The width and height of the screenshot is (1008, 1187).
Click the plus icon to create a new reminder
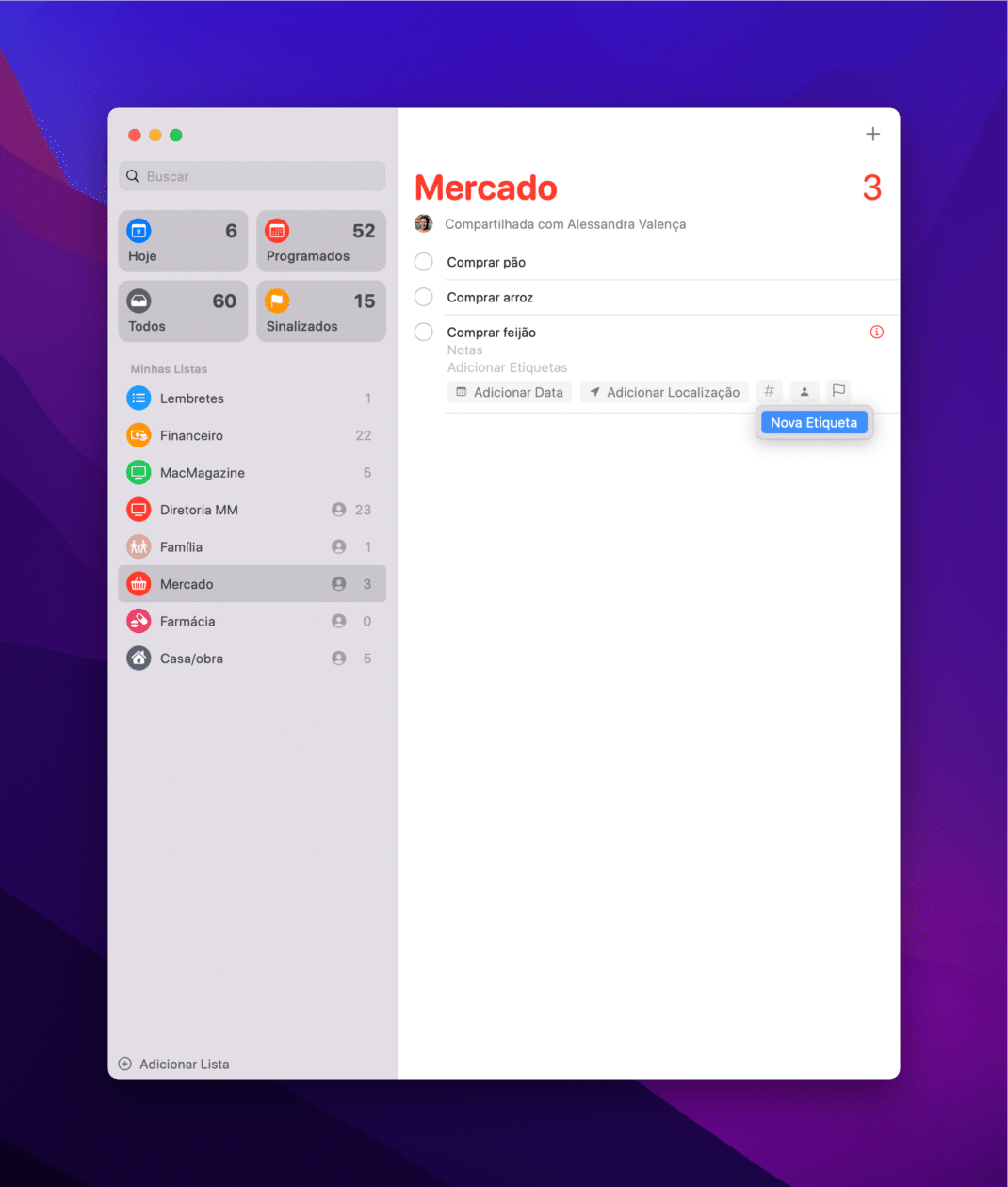(872, 134)
